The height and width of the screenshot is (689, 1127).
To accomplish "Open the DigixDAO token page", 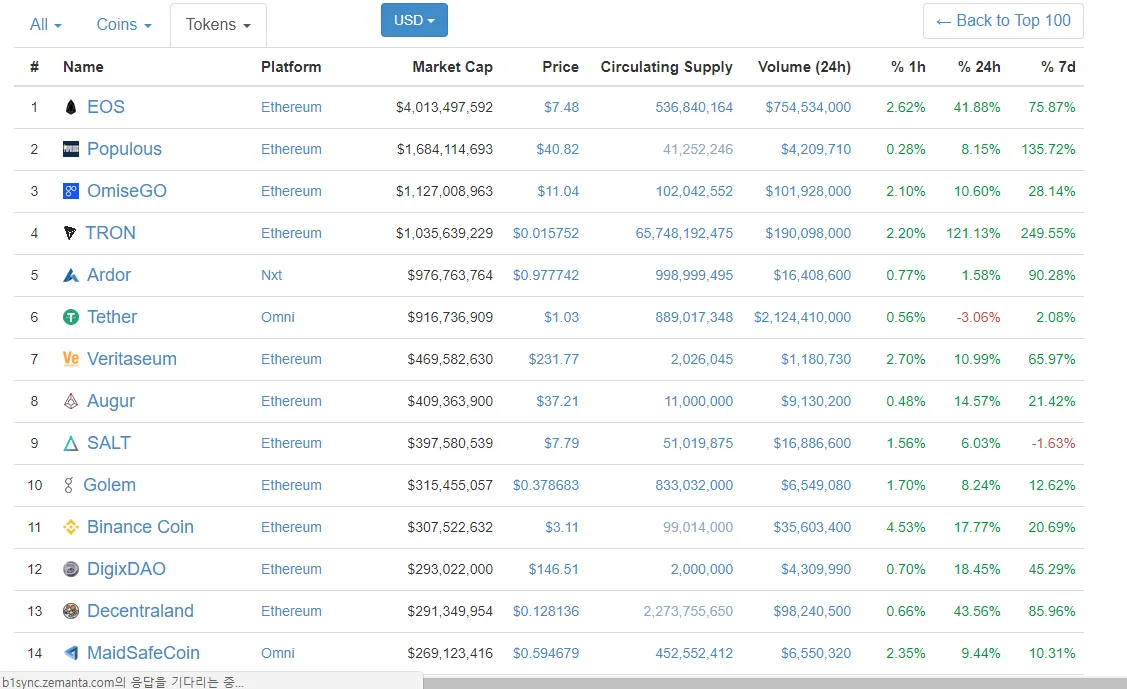I will pyautogui.click(x=126, y=569).
